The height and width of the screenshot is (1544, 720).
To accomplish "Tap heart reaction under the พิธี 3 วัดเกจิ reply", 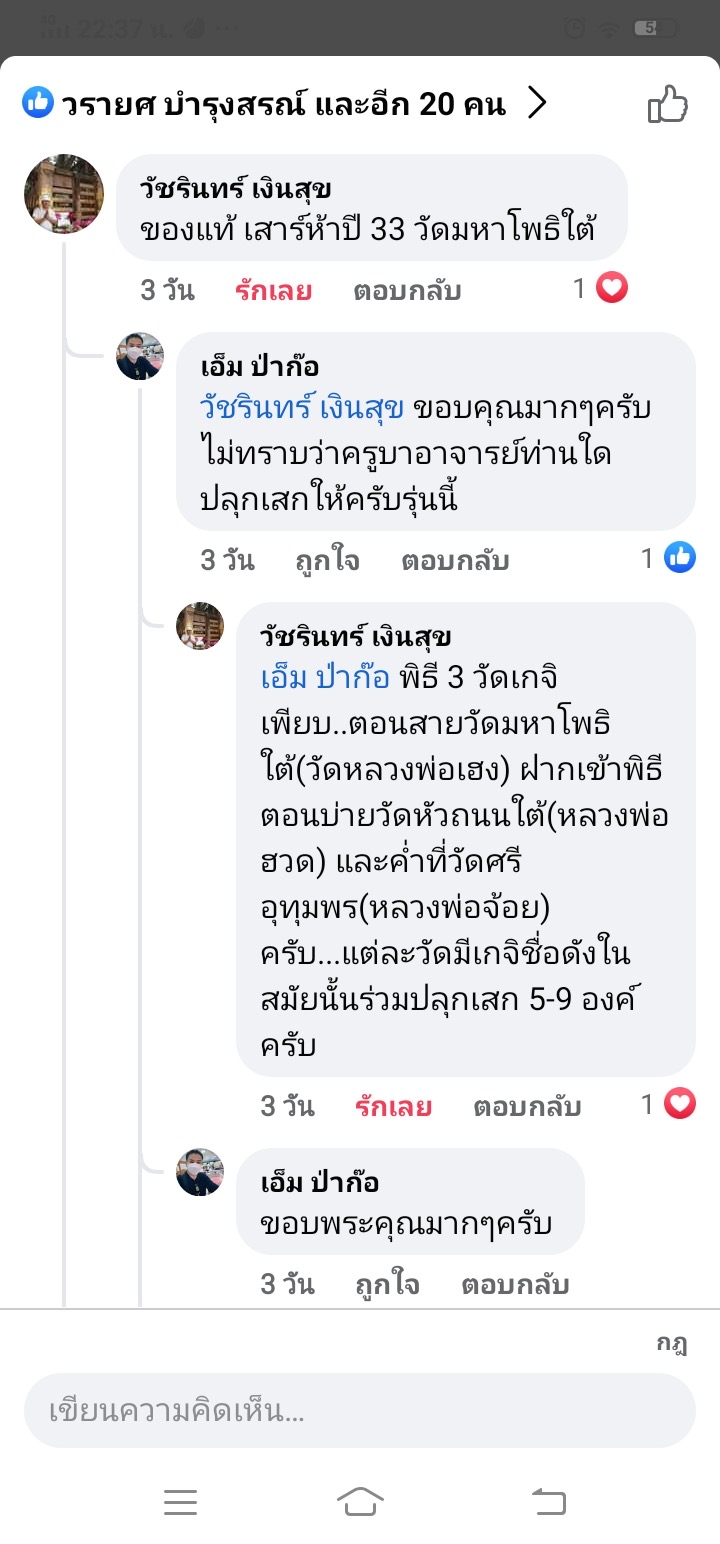I will (x=680, y=1104).
